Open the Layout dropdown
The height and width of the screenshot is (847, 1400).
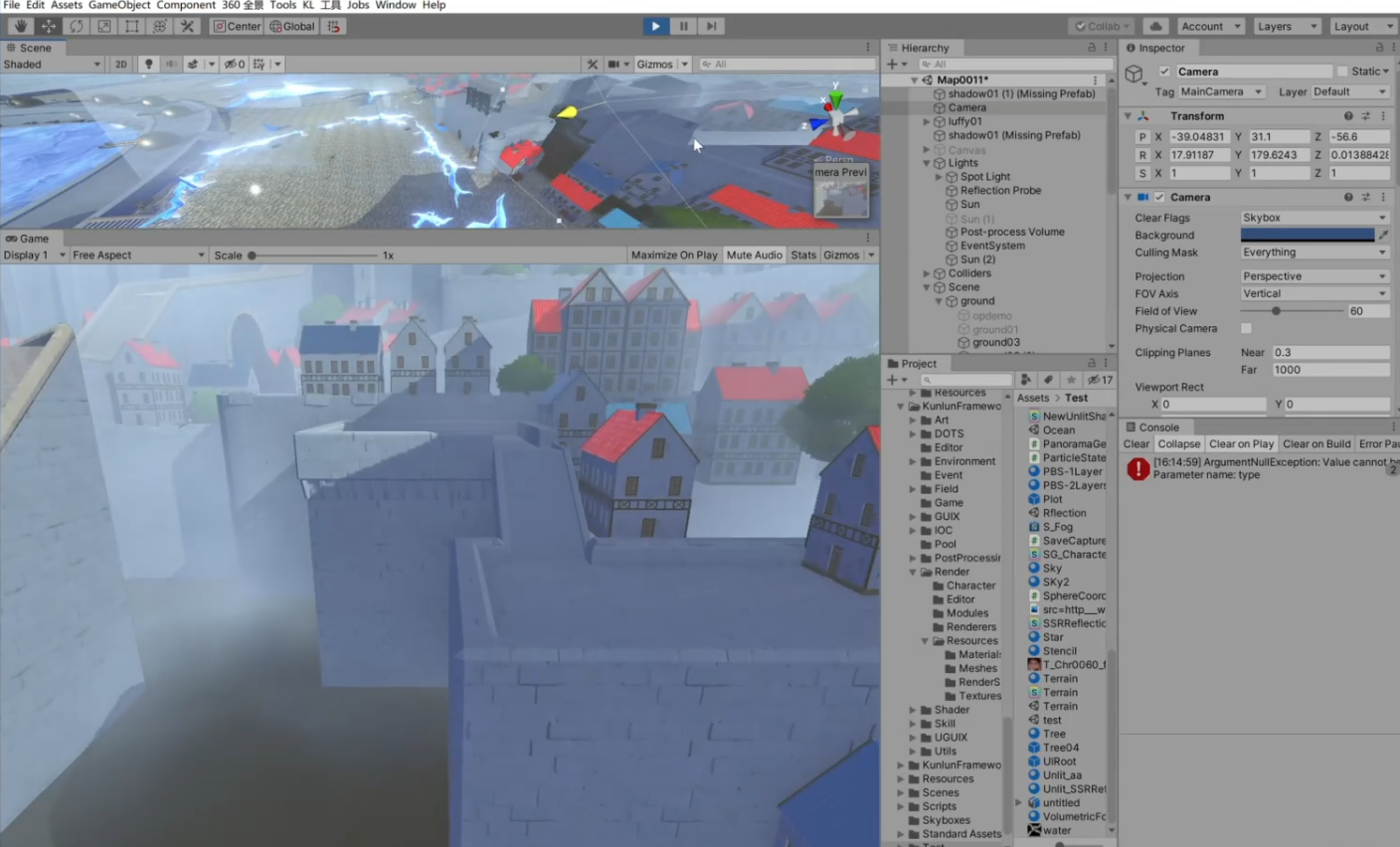(x=1363, y=26)
